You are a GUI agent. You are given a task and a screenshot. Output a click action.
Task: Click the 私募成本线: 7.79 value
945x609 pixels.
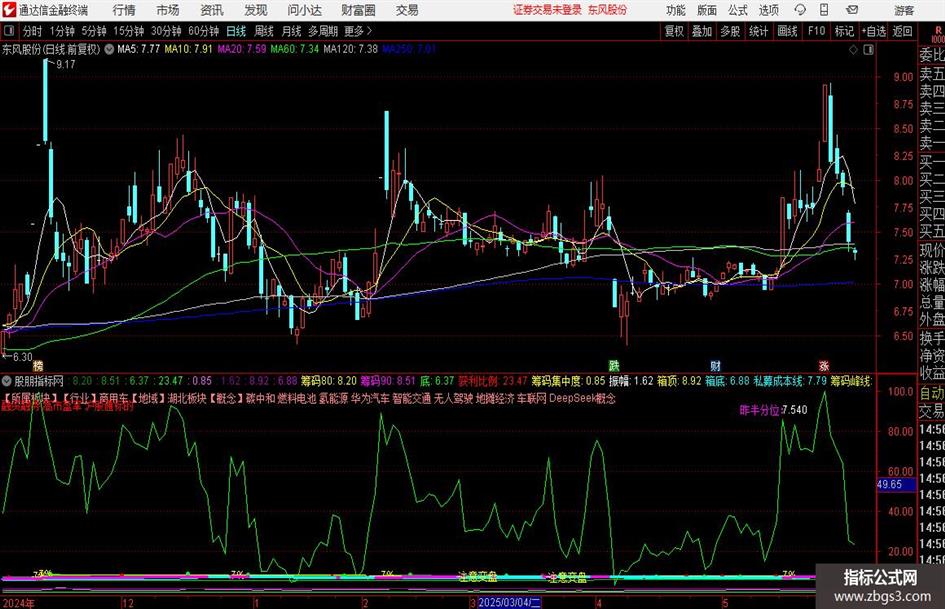pos(790,381)
